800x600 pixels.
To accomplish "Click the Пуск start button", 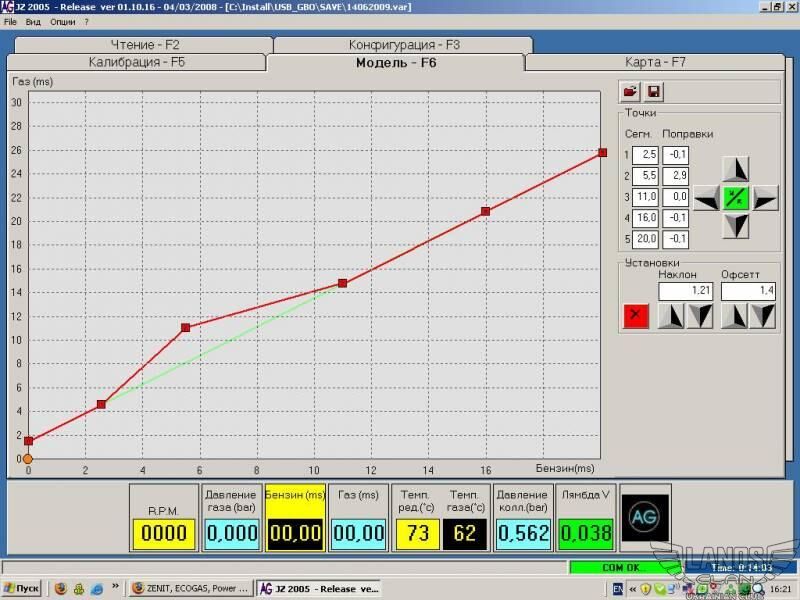I will pyautogui.click(x=22, y=589).
